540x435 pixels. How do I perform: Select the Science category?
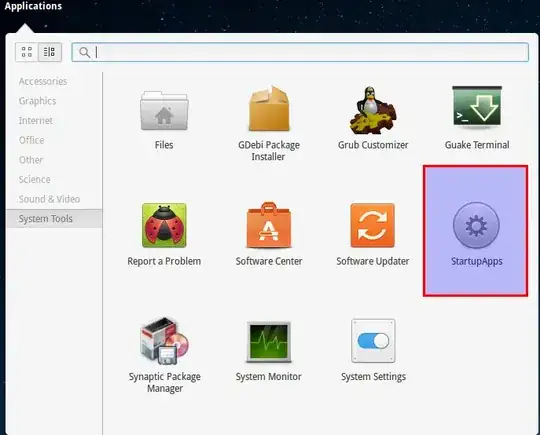pyautogui.click(x=34, y=179)
